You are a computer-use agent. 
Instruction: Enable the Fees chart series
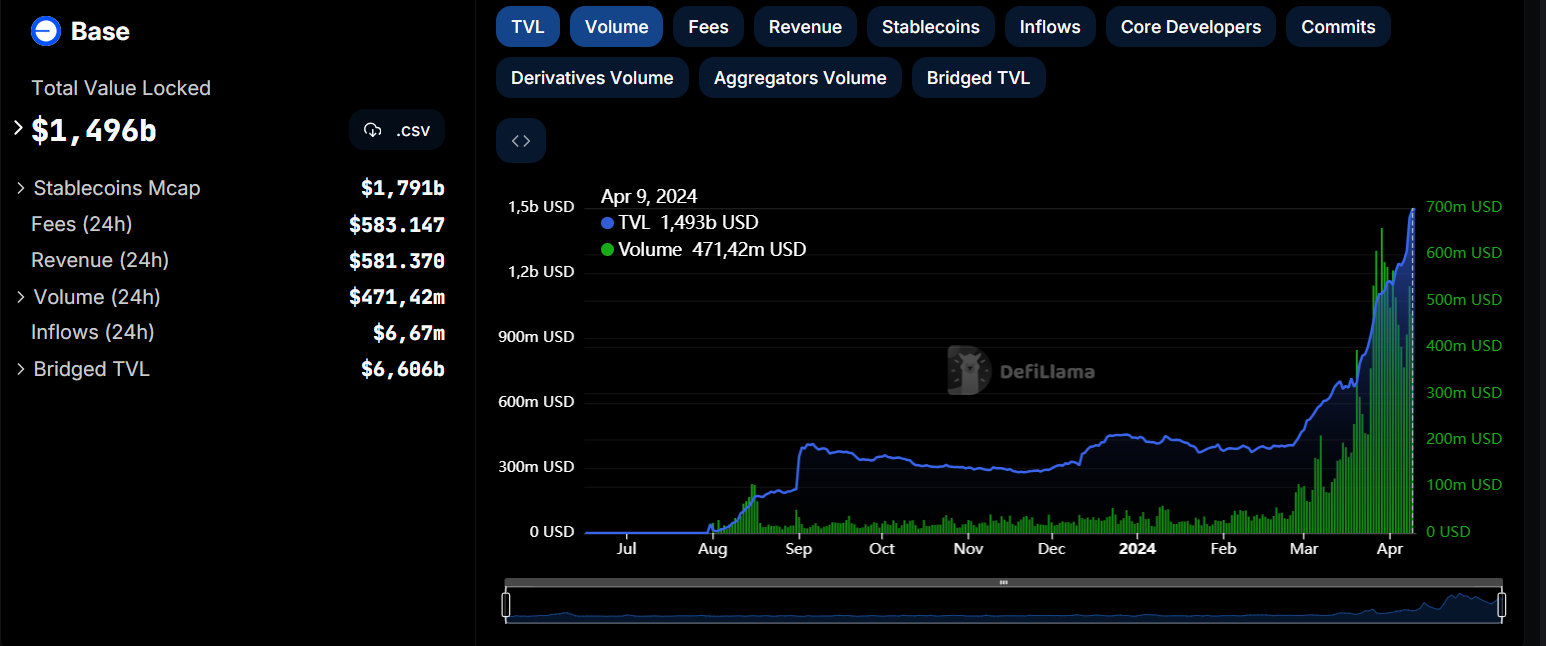(708, 27)
